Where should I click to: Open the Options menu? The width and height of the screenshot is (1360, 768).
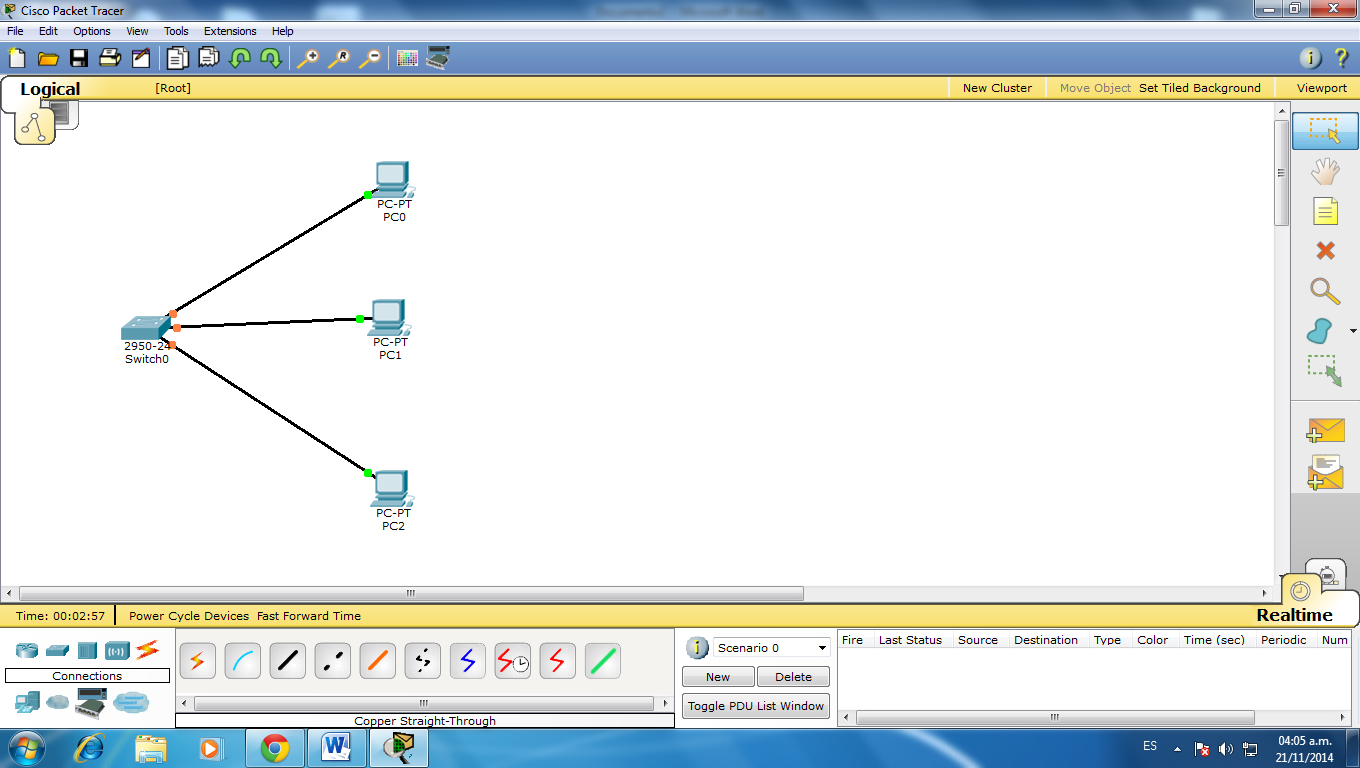click(92, 31)
